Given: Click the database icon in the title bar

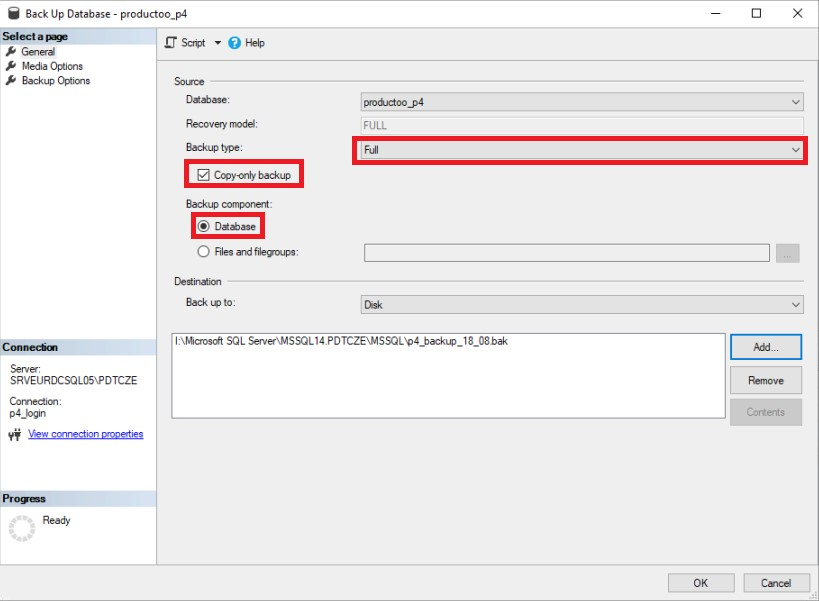Looking at the screenshot, I should (x=13, y=13).
